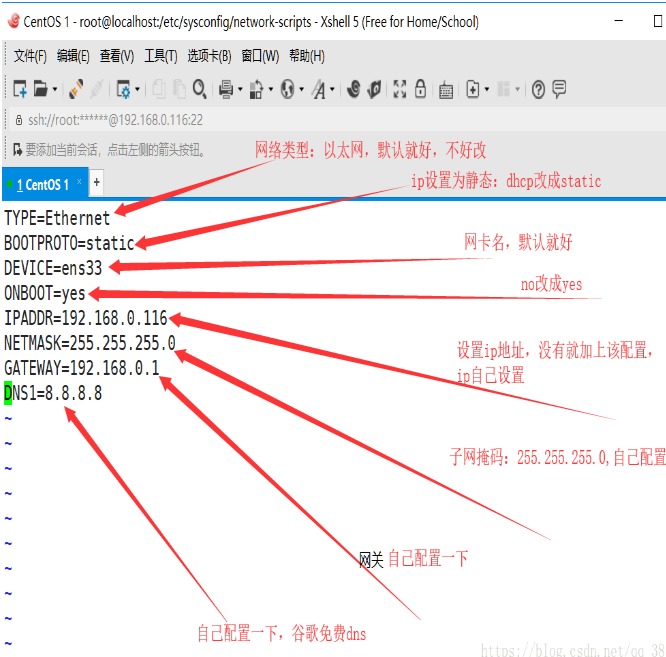666x657 pixels.
Task: Click the grayed layout panes icon
Action: click(504, 89)
